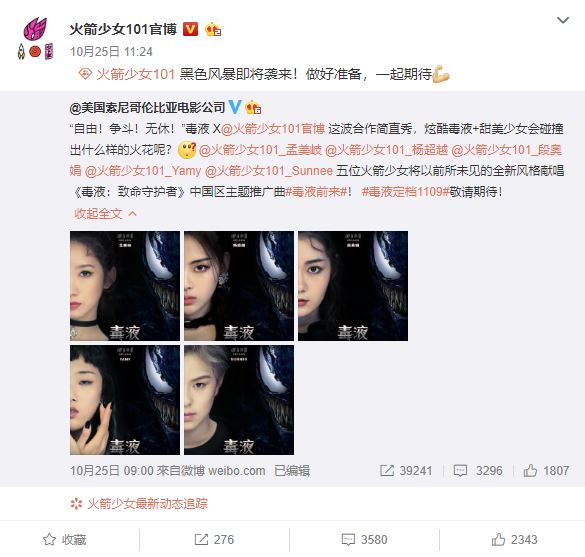
Task: Click repost icon showing 39241
Action: [387, 470]
